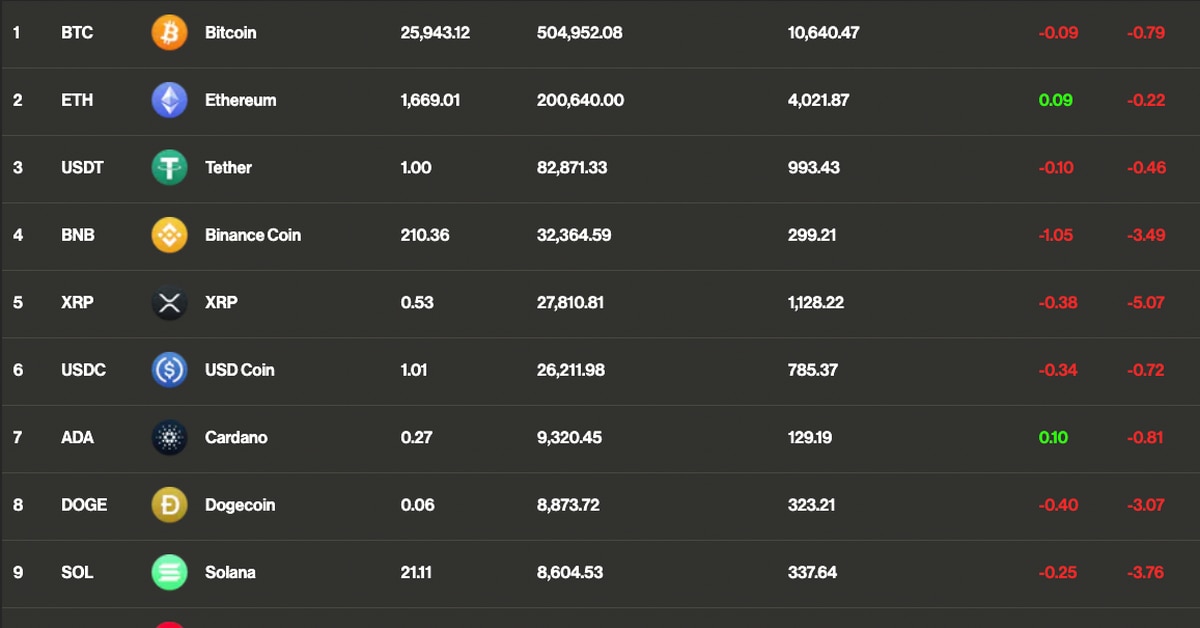This screenshot has width=1200, height=628.
Task: Click the green Tether logo icon
Action: [169, 167]
